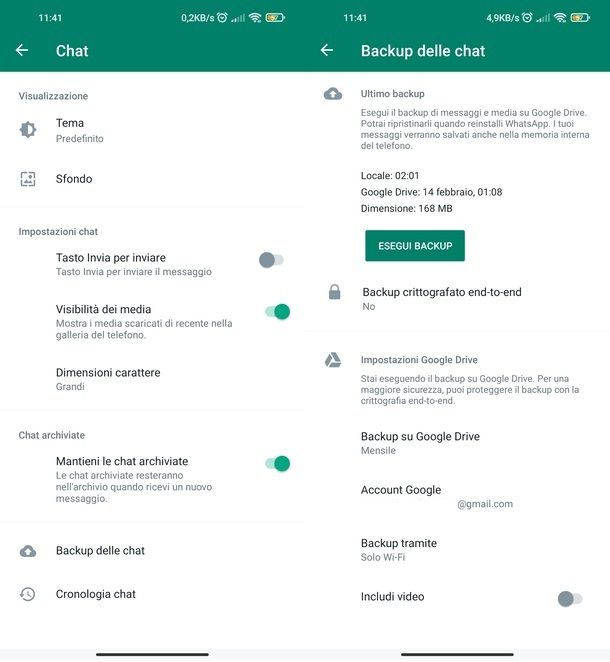Disable the Visibilità dei media switch
Image resolution: width=610 pixels, height=662 pixels.
coord(278,312)
